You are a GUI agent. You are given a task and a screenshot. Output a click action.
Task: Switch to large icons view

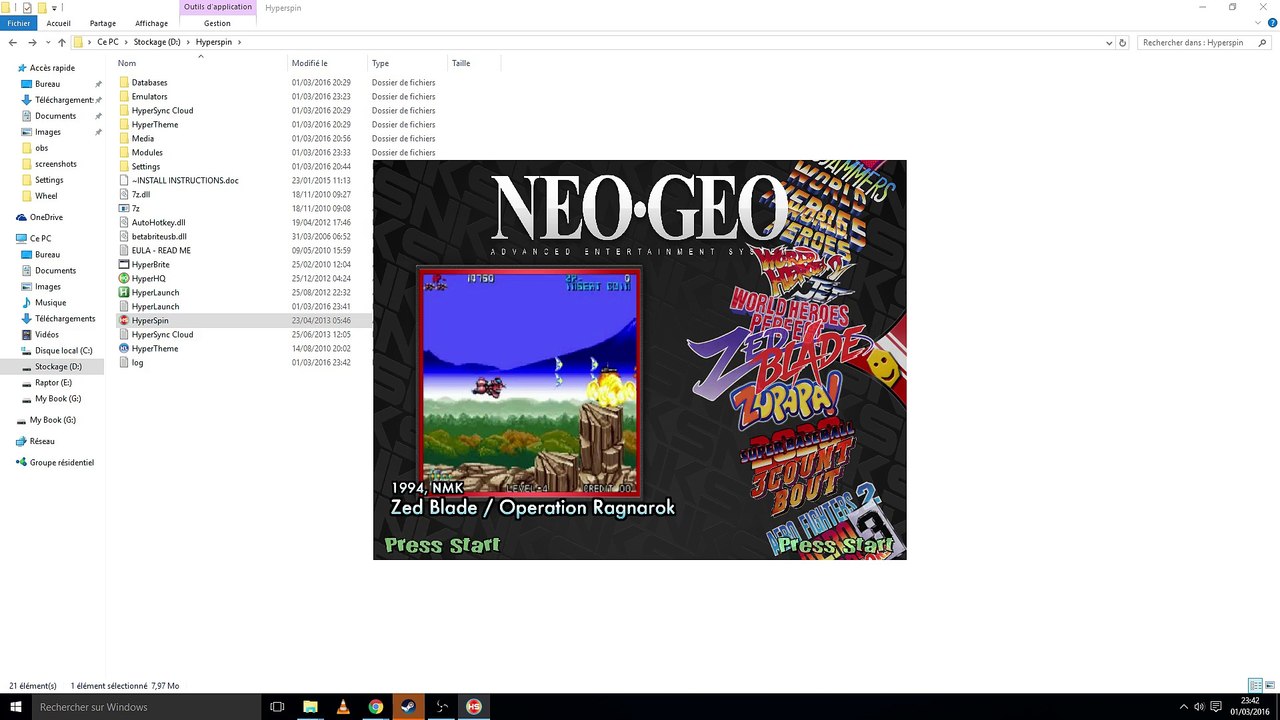(x=1268, y=686)
